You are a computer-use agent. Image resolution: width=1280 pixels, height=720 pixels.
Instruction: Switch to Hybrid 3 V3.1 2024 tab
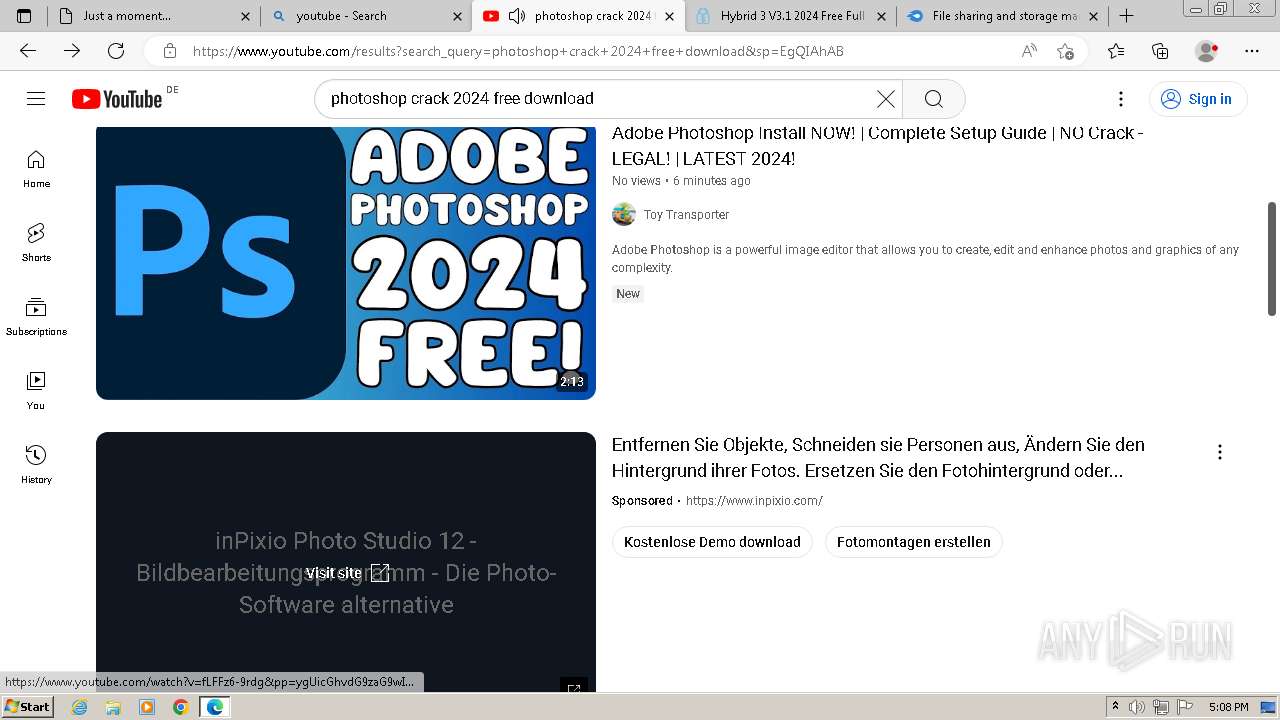790,16
